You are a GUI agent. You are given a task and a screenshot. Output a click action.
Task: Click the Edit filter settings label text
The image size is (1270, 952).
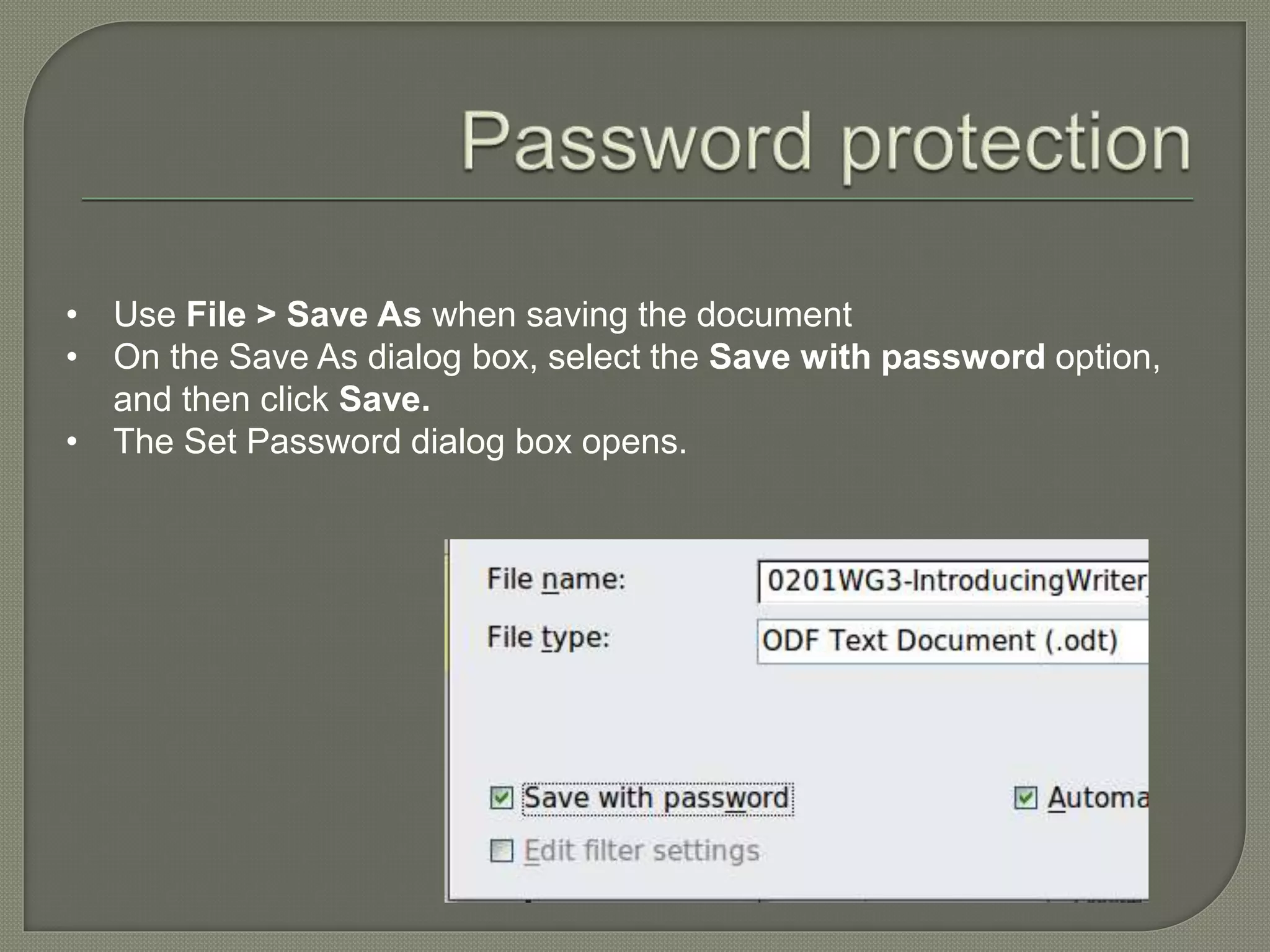642,851
